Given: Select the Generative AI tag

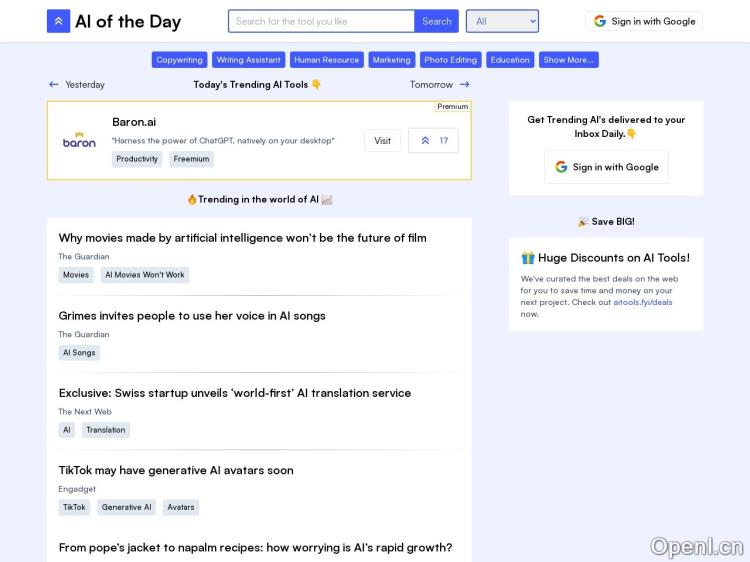Looking at the screenshot, I should pyautogui.click(x=126, y=507).
